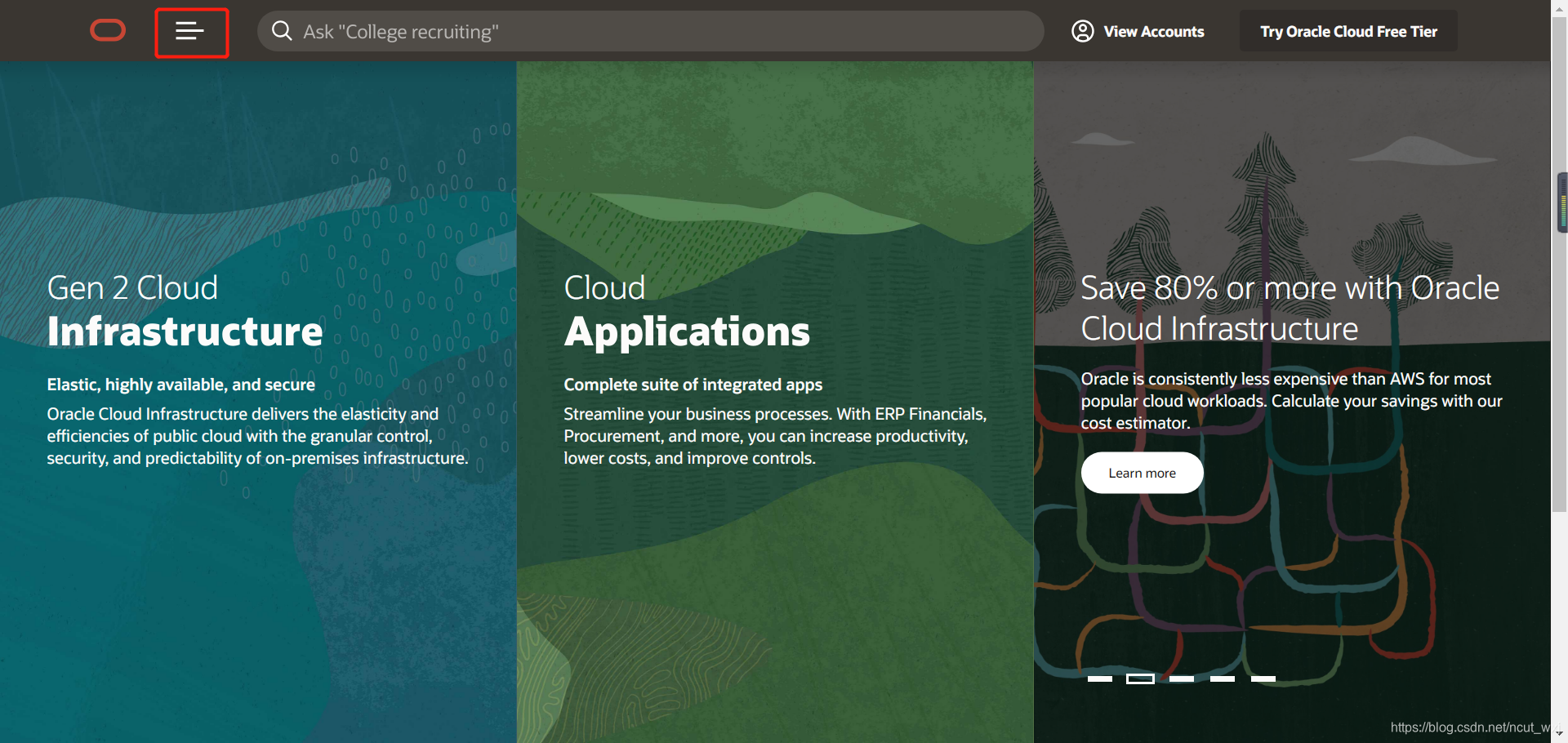
Task: Go to the first carousel slide indicator
Action: pyautogui.click(x=1100, y=678)
